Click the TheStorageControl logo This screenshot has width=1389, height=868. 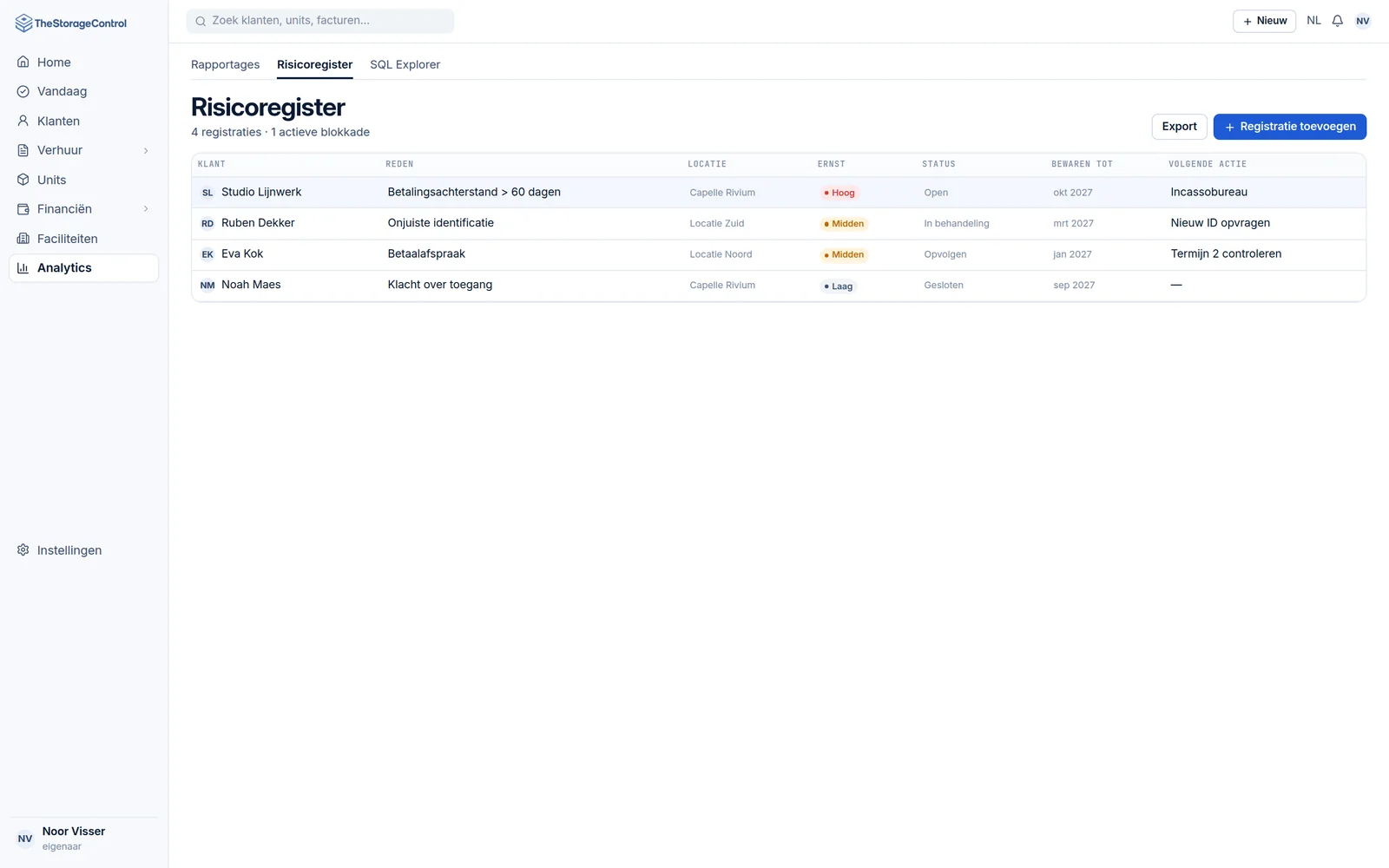pyautogui.click(x=71, y=23)
